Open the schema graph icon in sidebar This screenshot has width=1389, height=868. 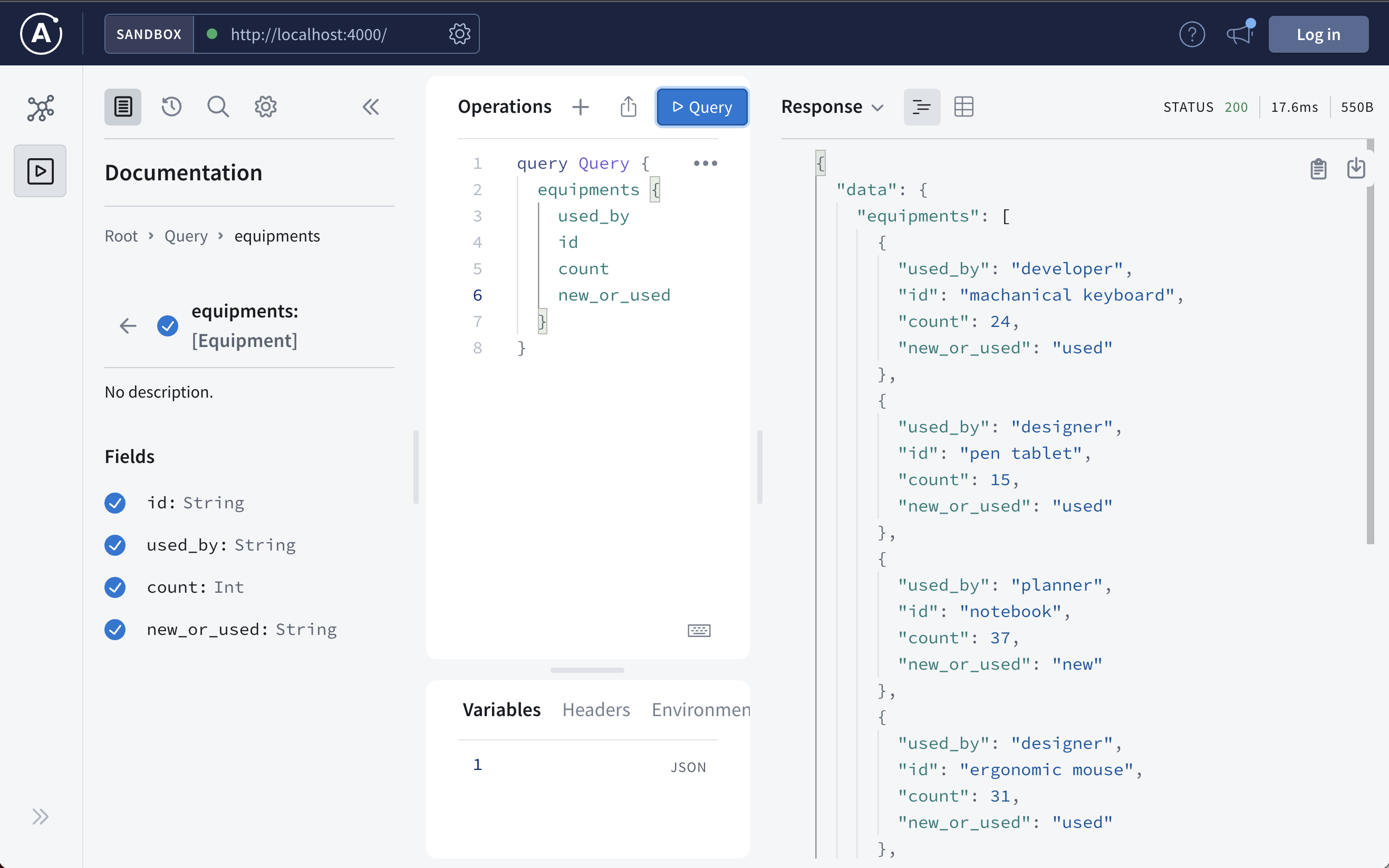point(40,108)
